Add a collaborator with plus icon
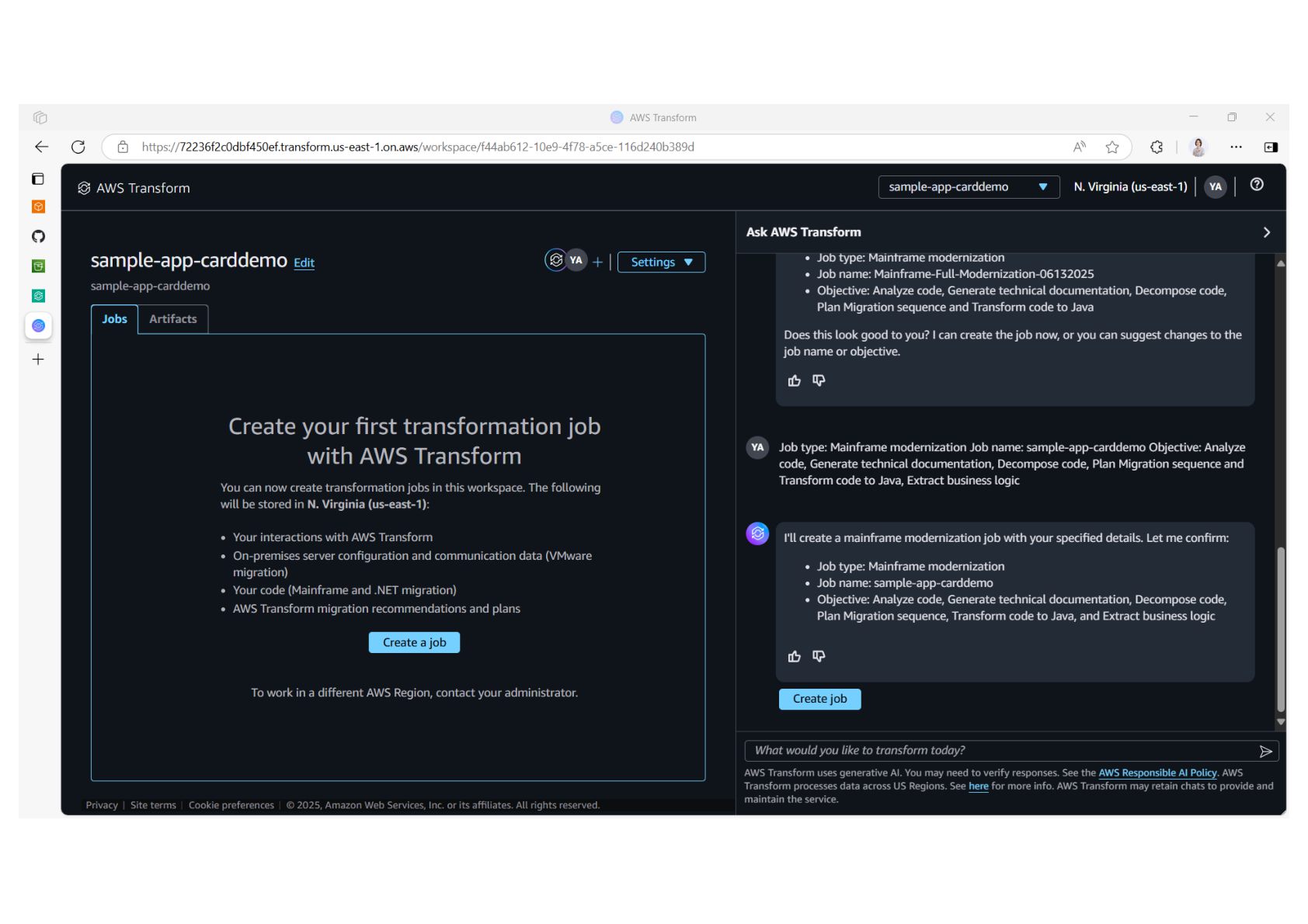This screenshot has width=1308, height=924. tap(597, 262)
